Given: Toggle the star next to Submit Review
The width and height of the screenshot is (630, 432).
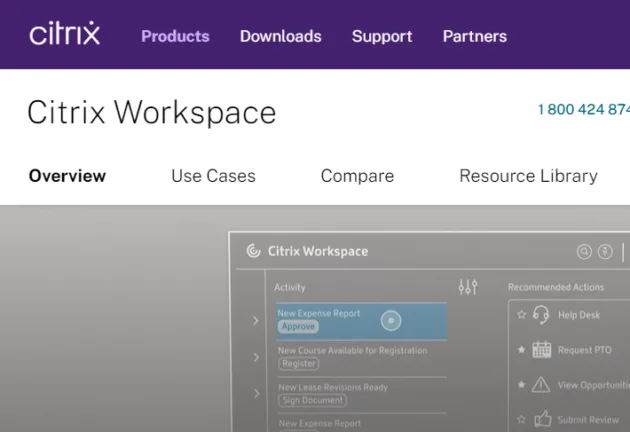Looking at the screenshot, I should (522, 420).
